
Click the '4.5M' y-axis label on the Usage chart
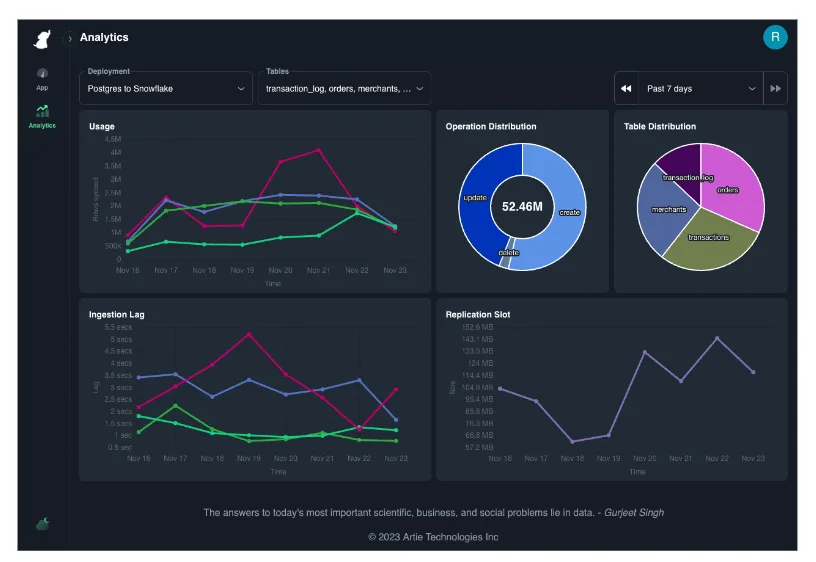pyautogui.click(x=113, y=139)
